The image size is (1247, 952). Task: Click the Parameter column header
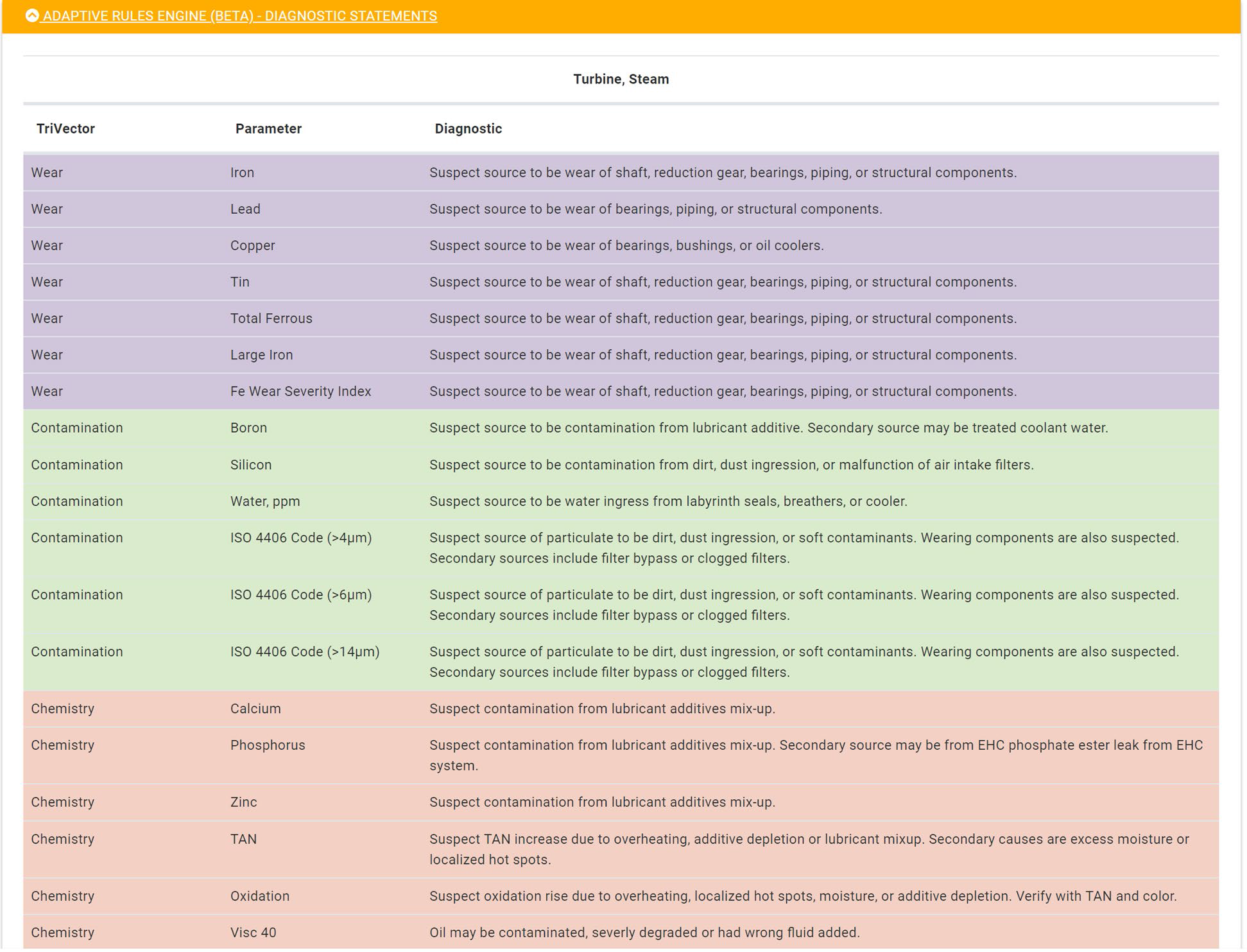(x=268, y=128)
